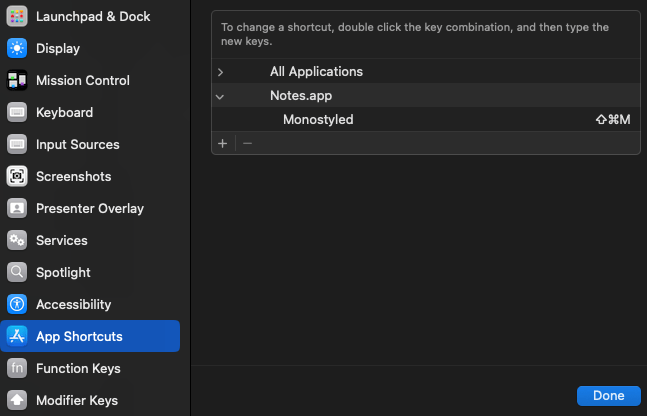Expand the All Applications group

220,72
